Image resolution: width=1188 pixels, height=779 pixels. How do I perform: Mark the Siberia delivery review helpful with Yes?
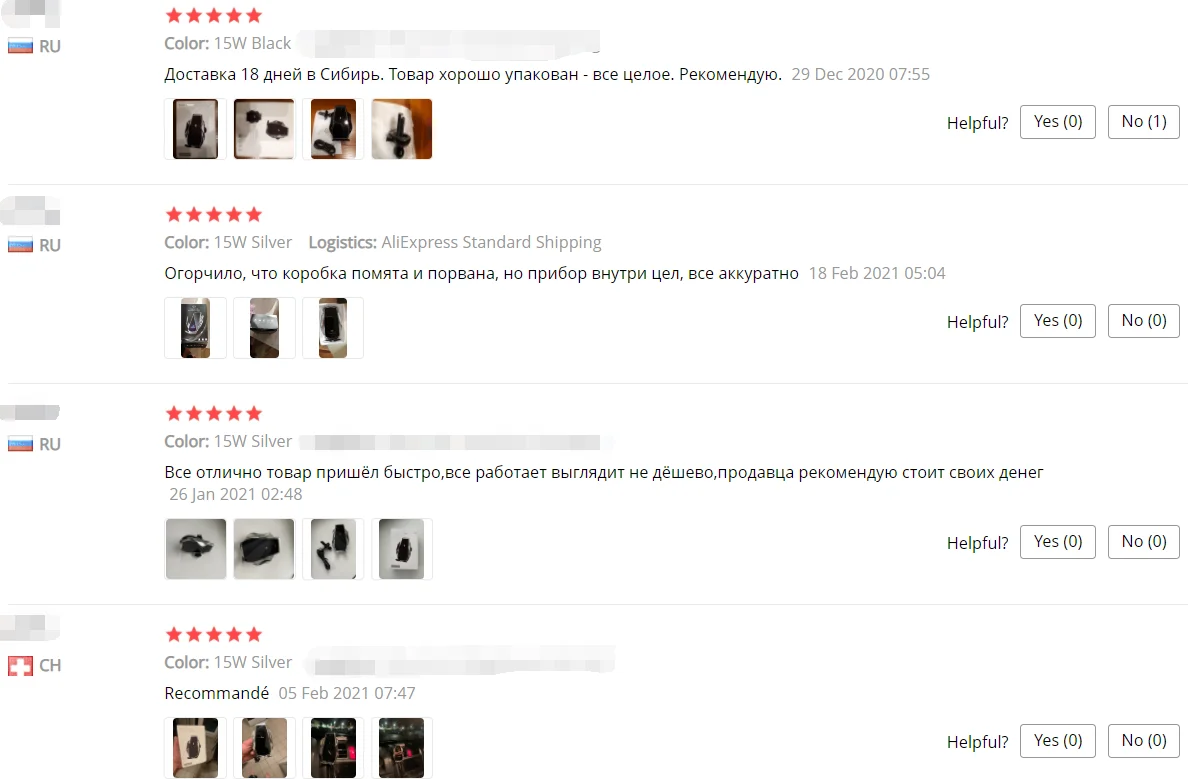pyautogui.click(x=1058, y=122)
